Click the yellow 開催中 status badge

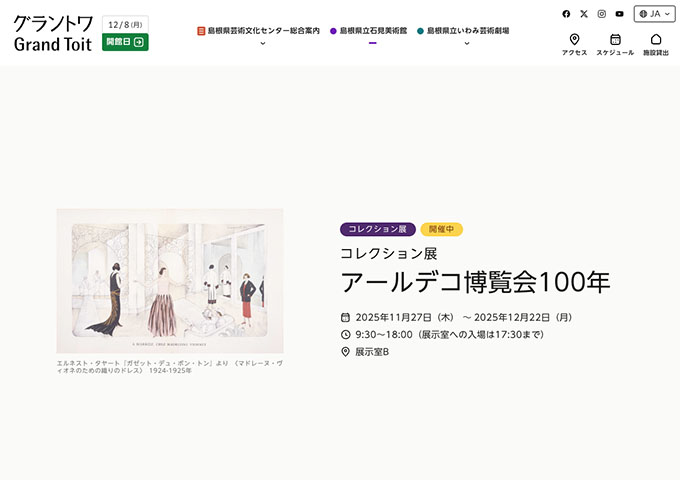(x=441, y=229)
